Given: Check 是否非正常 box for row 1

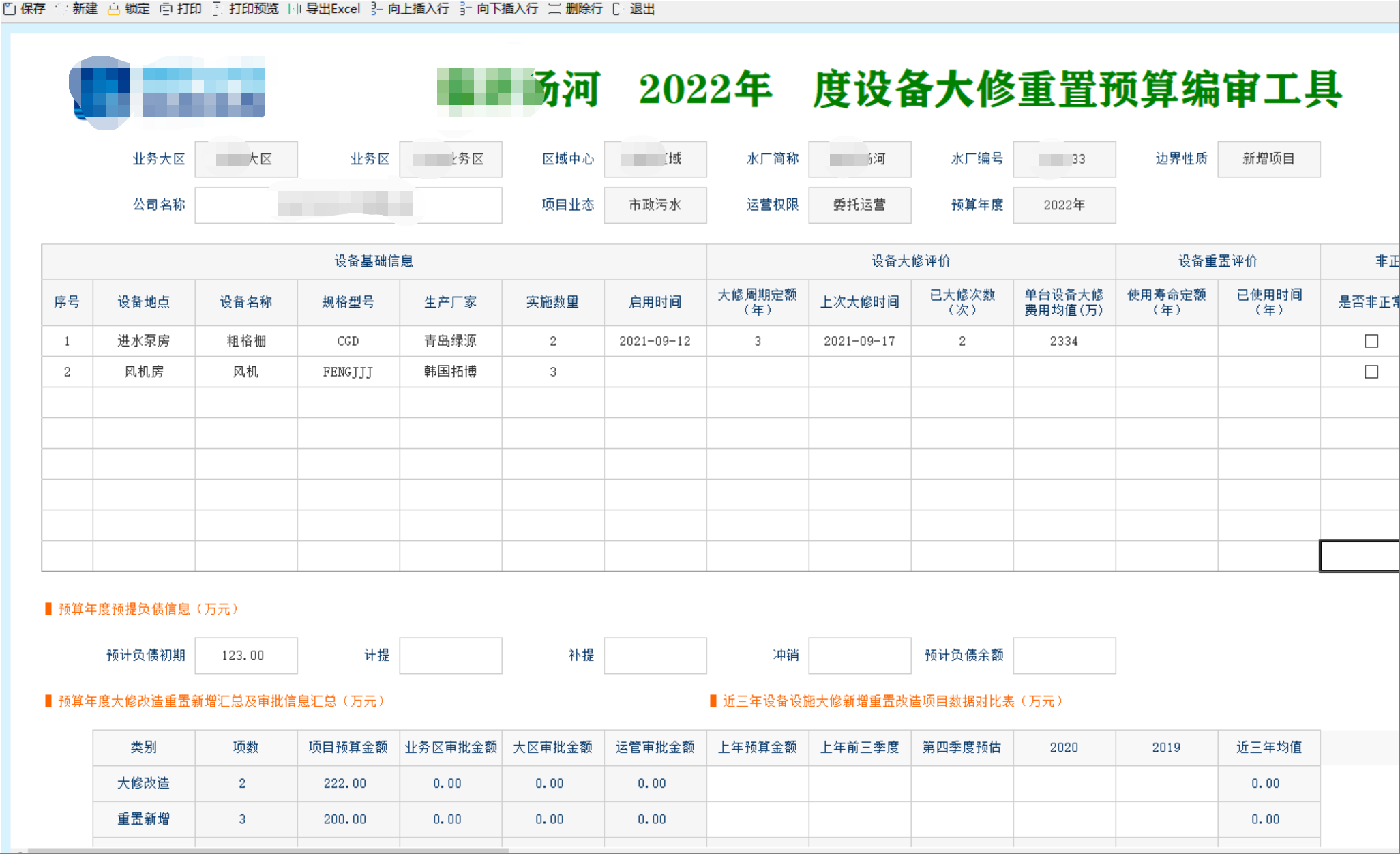Looking at the screenshot, I should coord(1371,341).
